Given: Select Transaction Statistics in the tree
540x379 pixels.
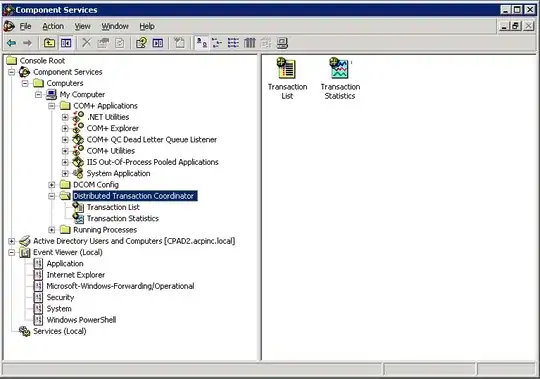Looking at the screenshot, I should tap(123, 219).
